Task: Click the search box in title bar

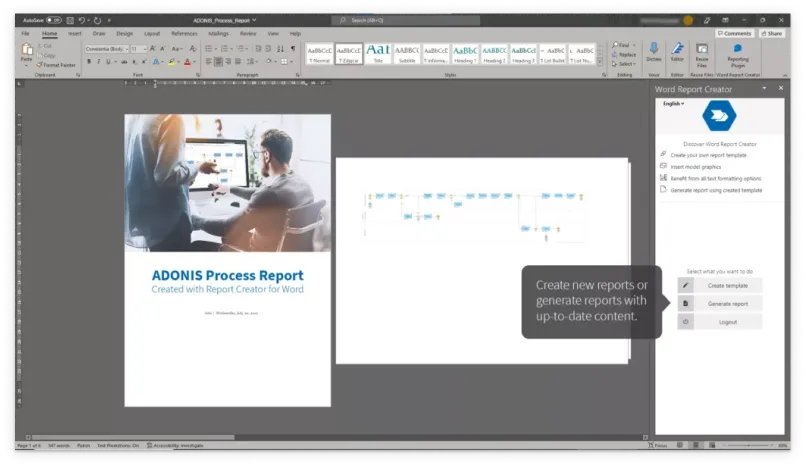Action: coord(406,21)
